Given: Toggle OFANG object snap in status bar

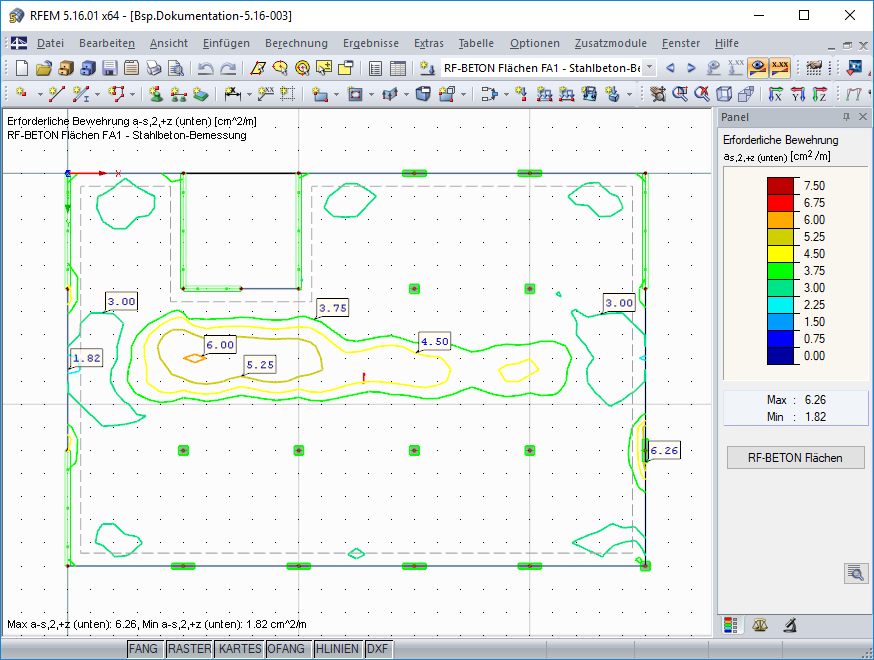Looking at the screenshot, I should [x=286, y=649].
